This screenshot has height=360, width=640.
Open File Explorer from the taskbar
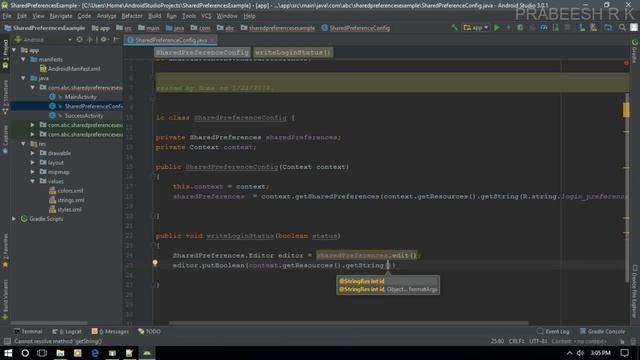[60, 353]
